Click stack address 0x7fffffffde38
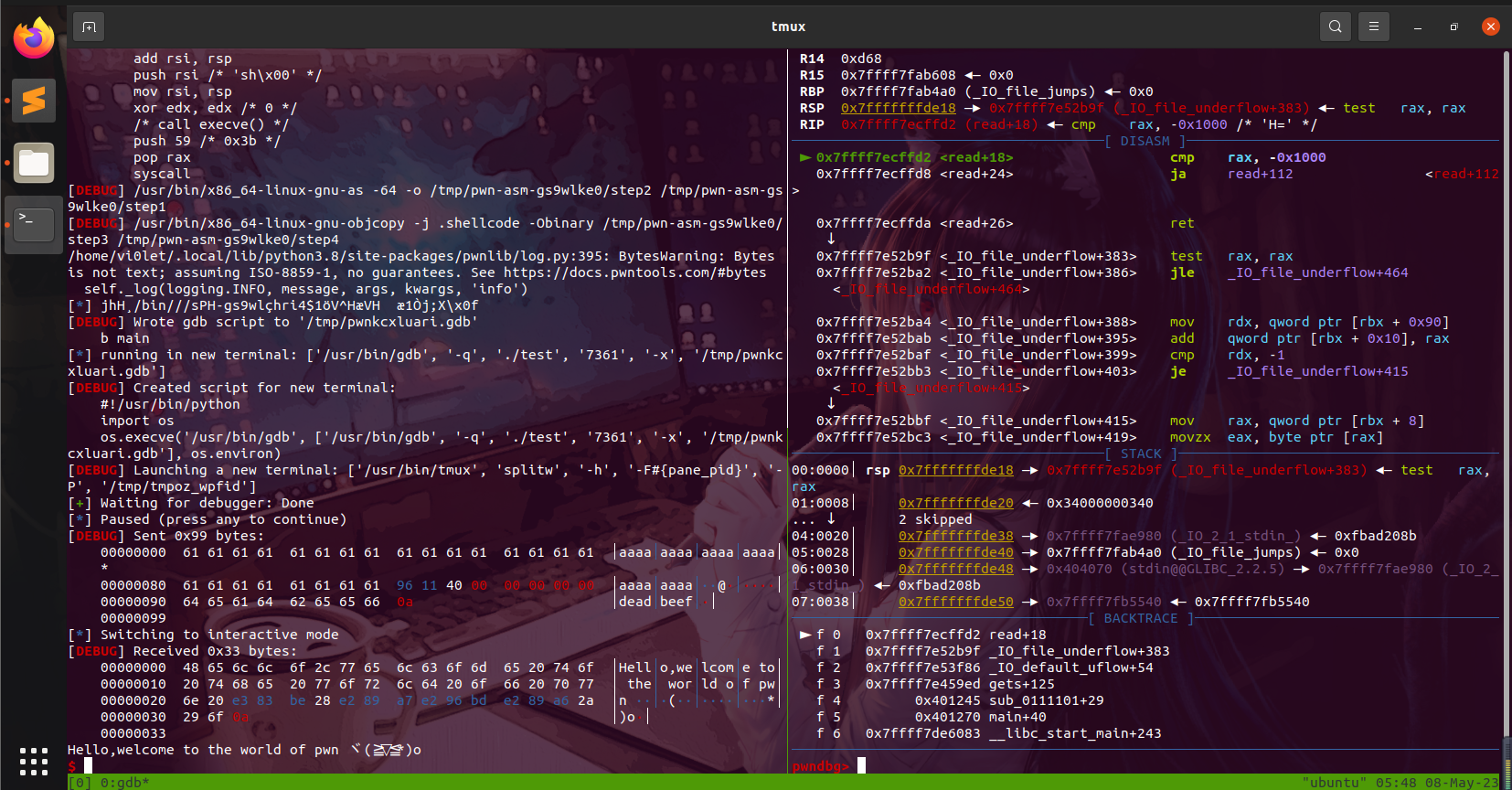1512x790 pixels. tap(955, 536)
